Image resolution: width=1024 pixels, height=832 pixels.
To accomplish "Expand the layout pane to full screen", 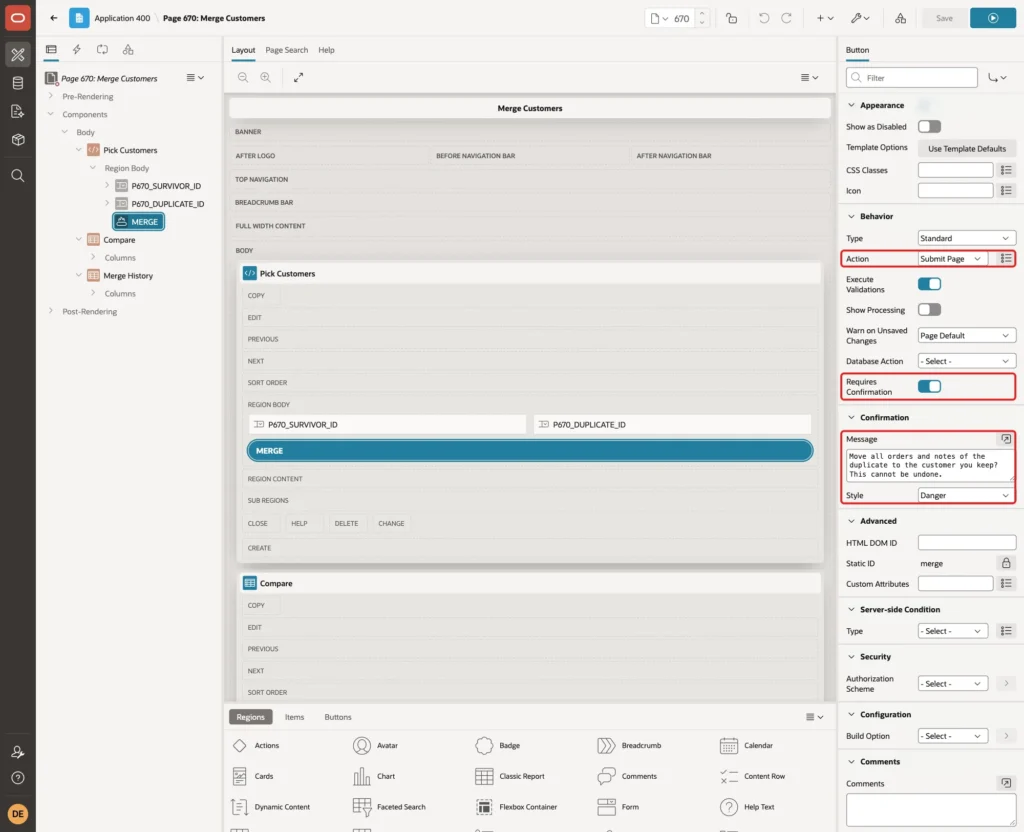I will [298, 77].
